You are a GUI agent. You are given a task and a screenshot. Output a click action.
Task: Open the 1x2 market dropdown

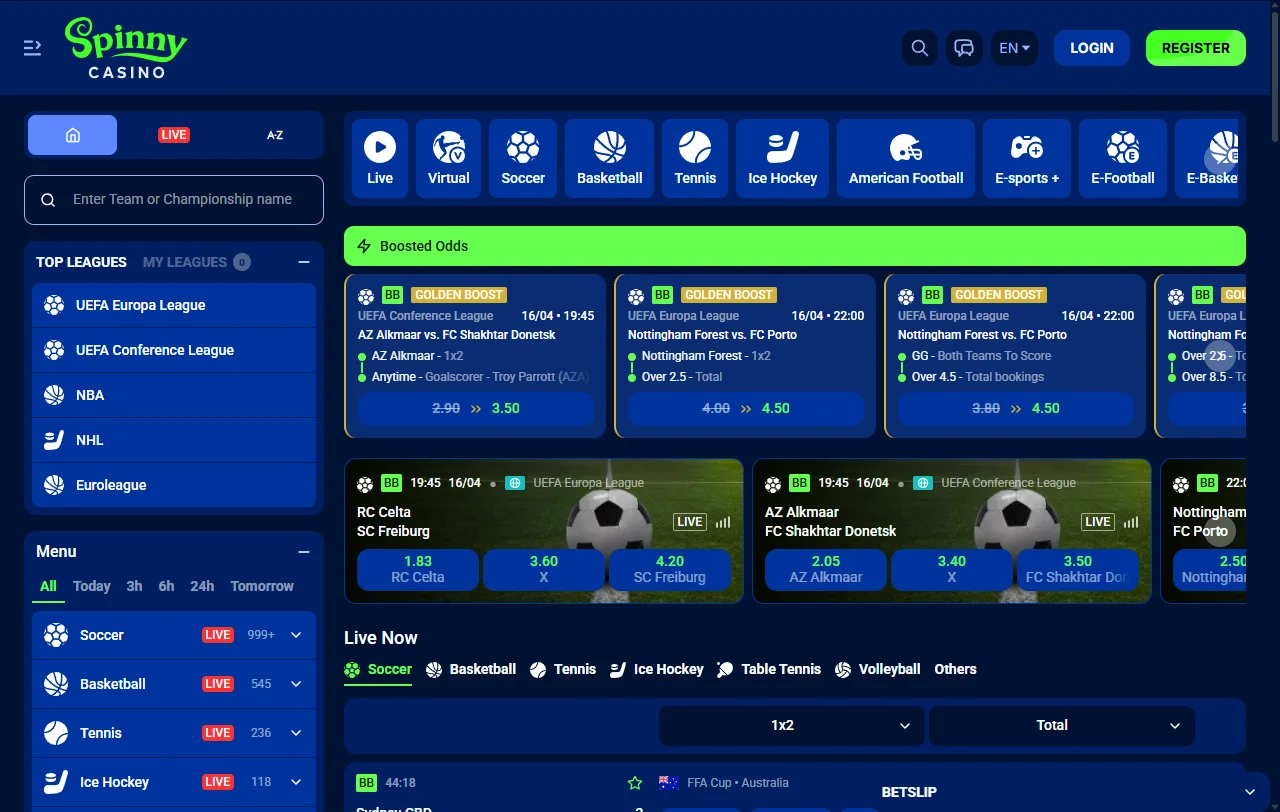[x=791, y=726]
